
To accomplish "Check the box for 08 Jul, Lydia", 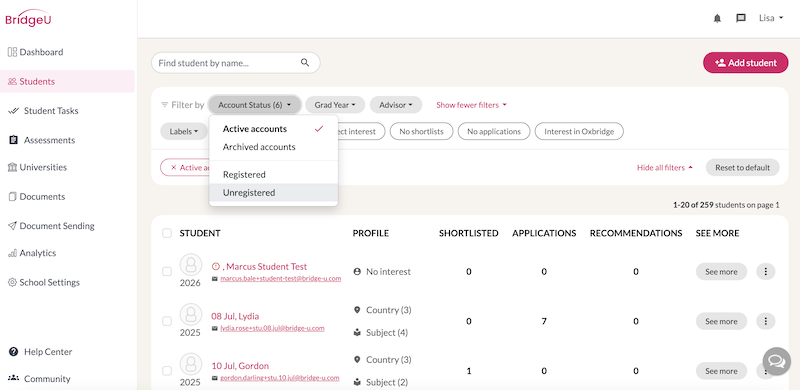I will click(x=167, y=321).
